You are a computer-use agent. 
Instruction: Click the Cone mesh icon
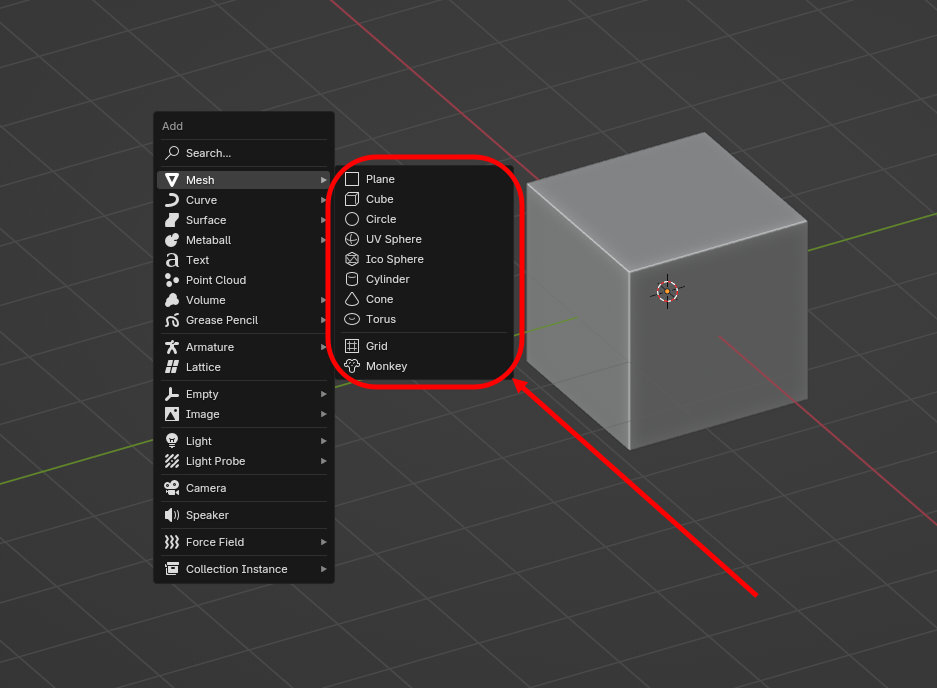coord(352,299)
